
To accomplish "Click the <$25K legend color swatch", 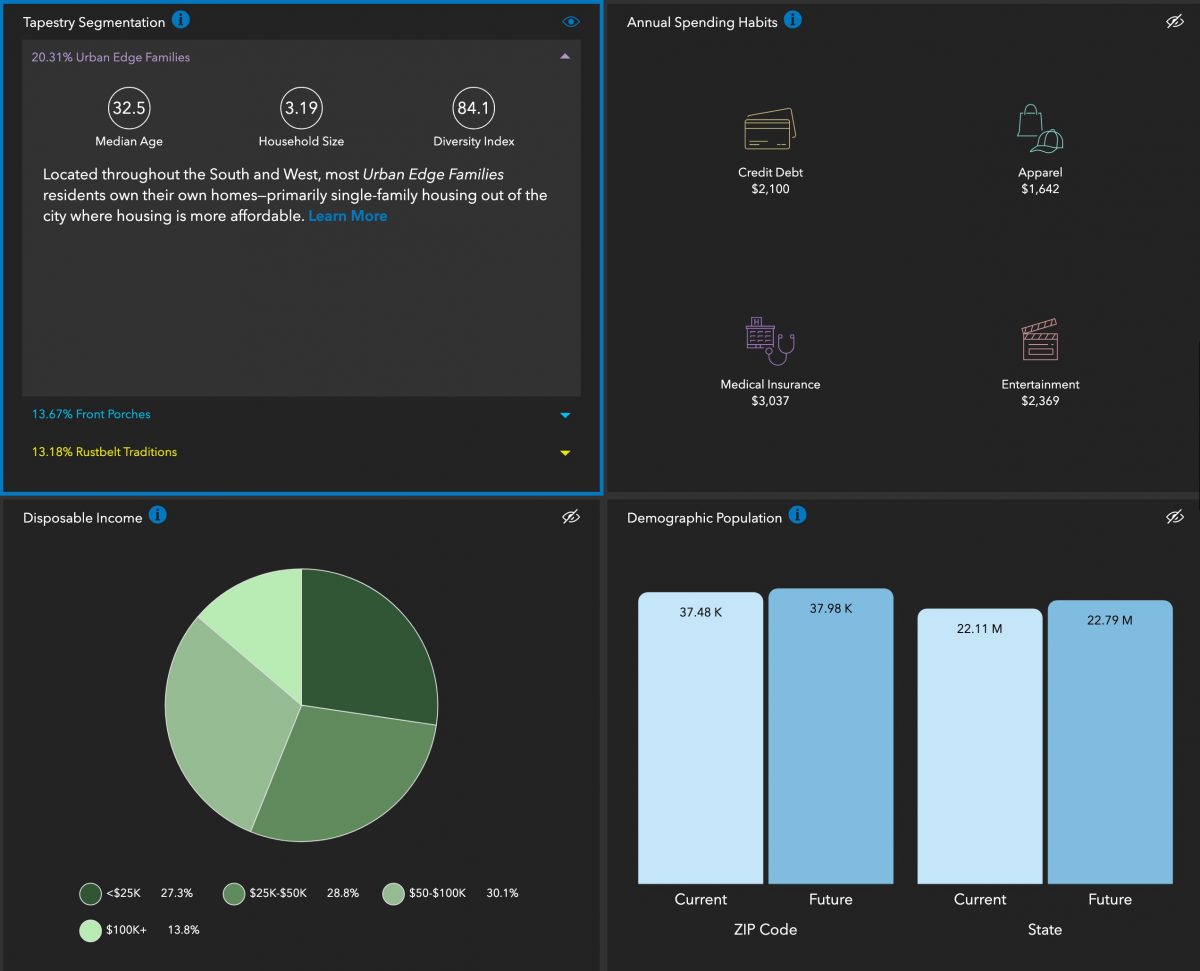I will coord(91,893).
